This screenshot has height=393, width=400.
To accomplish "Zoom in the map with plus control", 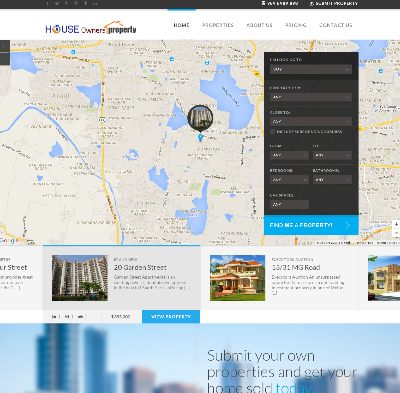I will [396, 224].
